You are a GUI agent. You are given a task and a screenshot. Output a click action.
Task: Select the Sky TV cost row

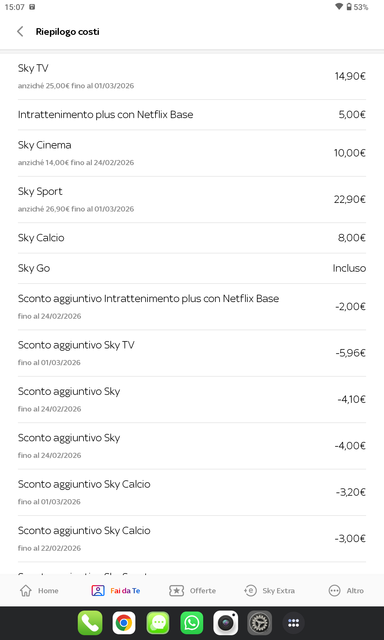point(192,76)
